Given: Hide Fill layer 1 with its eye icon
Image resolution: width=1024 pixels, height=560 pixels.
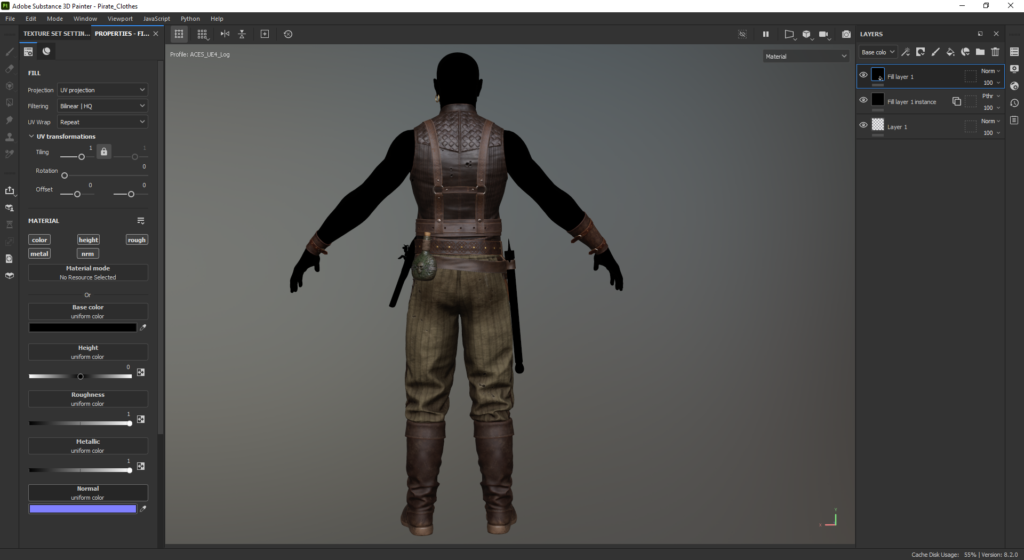Looking at the screenshot, I should click(x=863, y=75).
